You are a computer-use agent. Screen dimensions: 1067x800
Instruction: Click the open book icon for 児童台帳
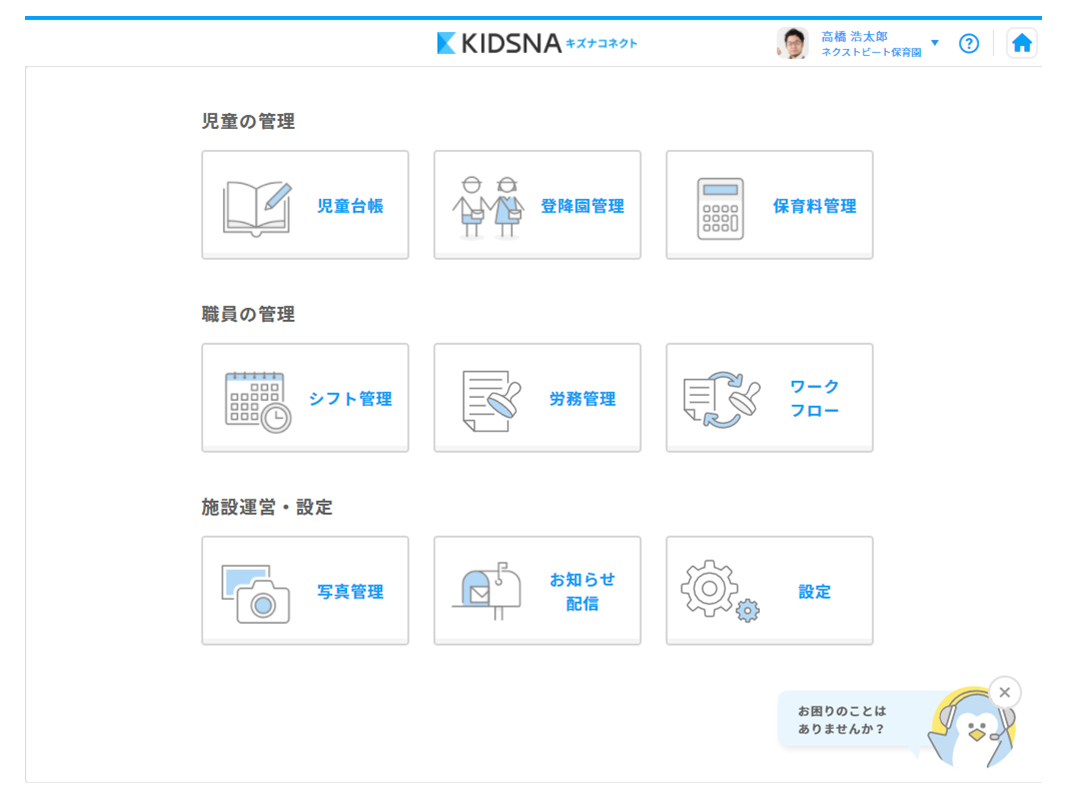coord(257,207)
